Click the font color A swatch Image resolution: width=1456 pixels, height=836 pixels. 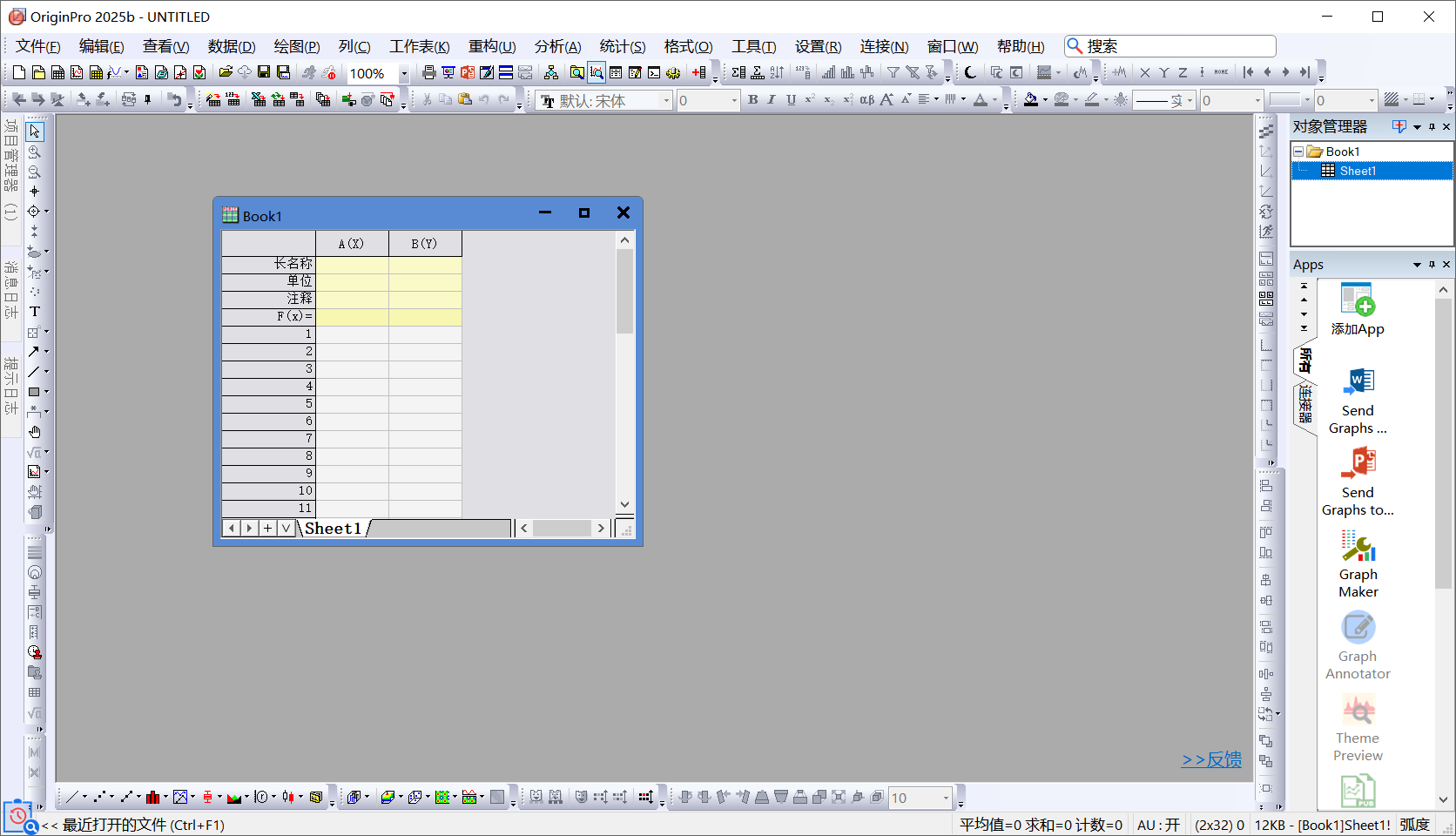[x=981, y=100]
